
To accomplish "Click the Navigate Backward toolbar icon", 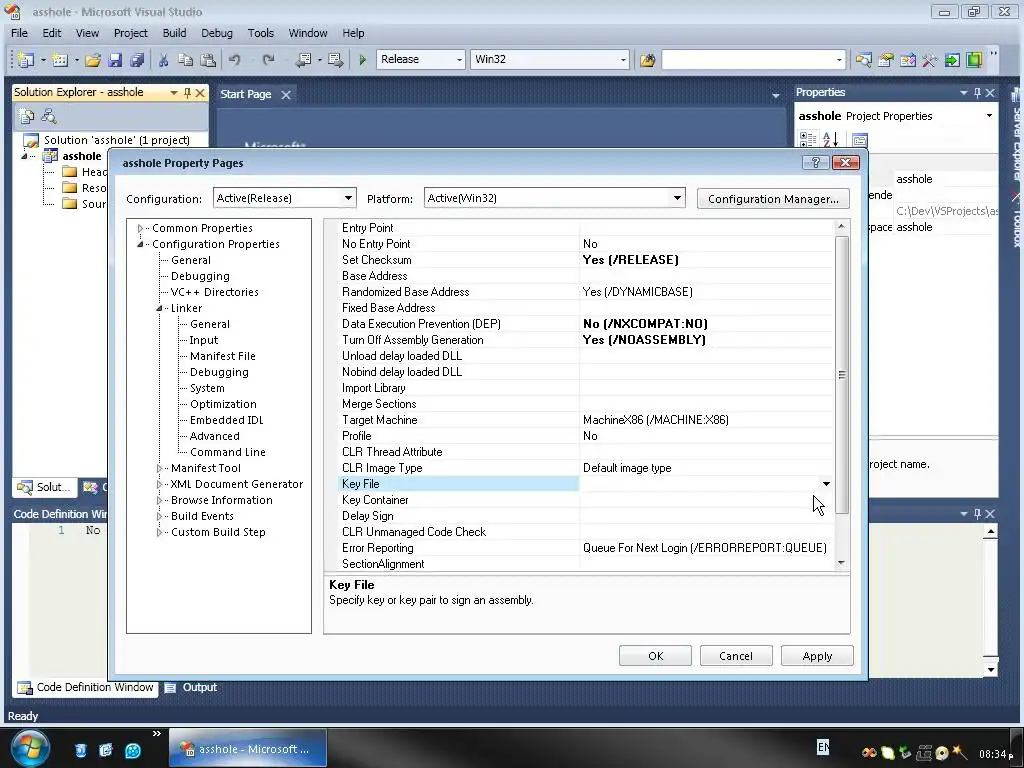I will click(303, 60).
